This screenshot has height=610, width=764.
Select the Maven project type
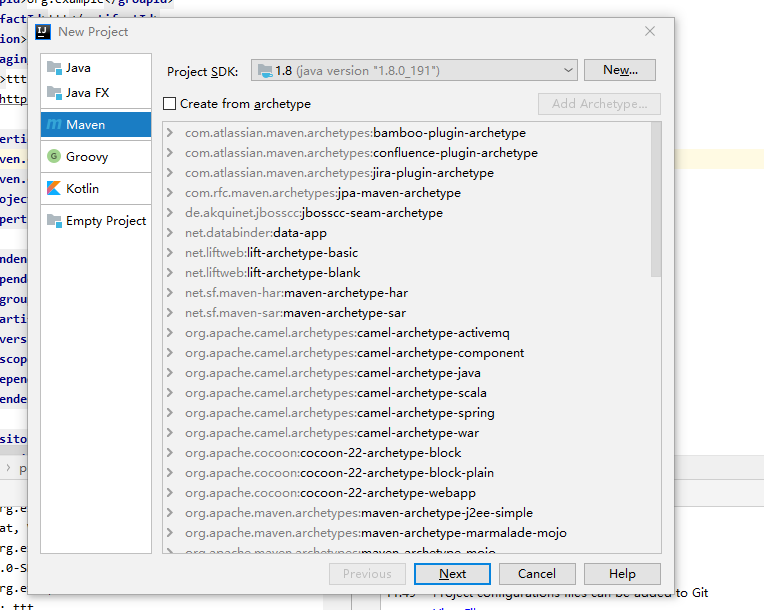coord(96,125)
